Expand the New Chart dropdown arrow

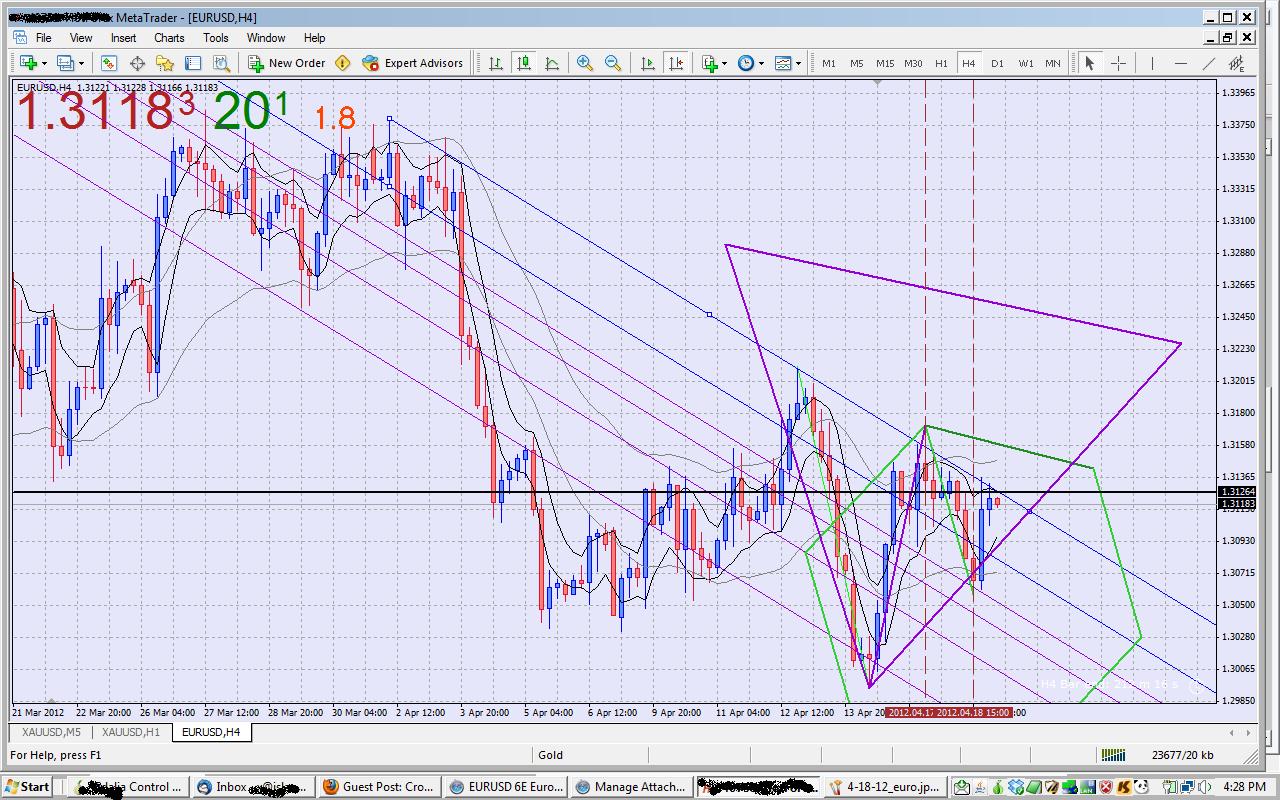point(43,63)
